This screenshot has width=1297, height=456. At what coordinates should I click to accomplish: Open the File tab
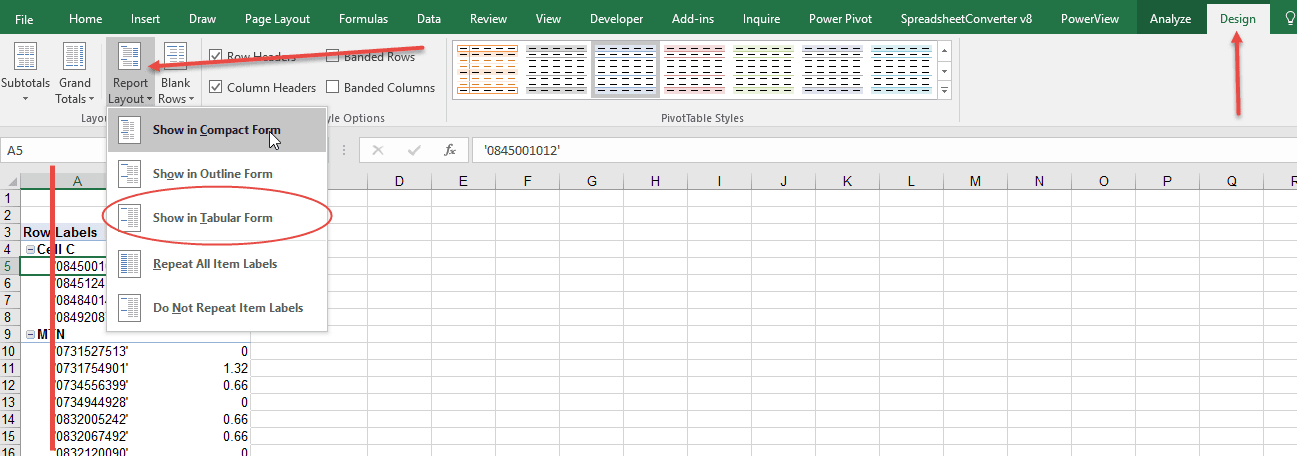tap(25, 18)
